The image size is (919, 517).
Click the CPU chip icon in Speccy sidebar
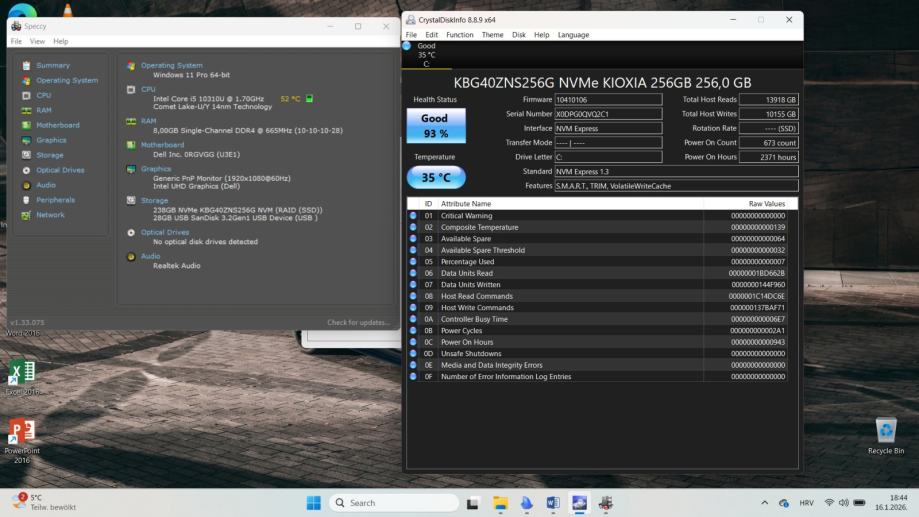tap(26, 96)
